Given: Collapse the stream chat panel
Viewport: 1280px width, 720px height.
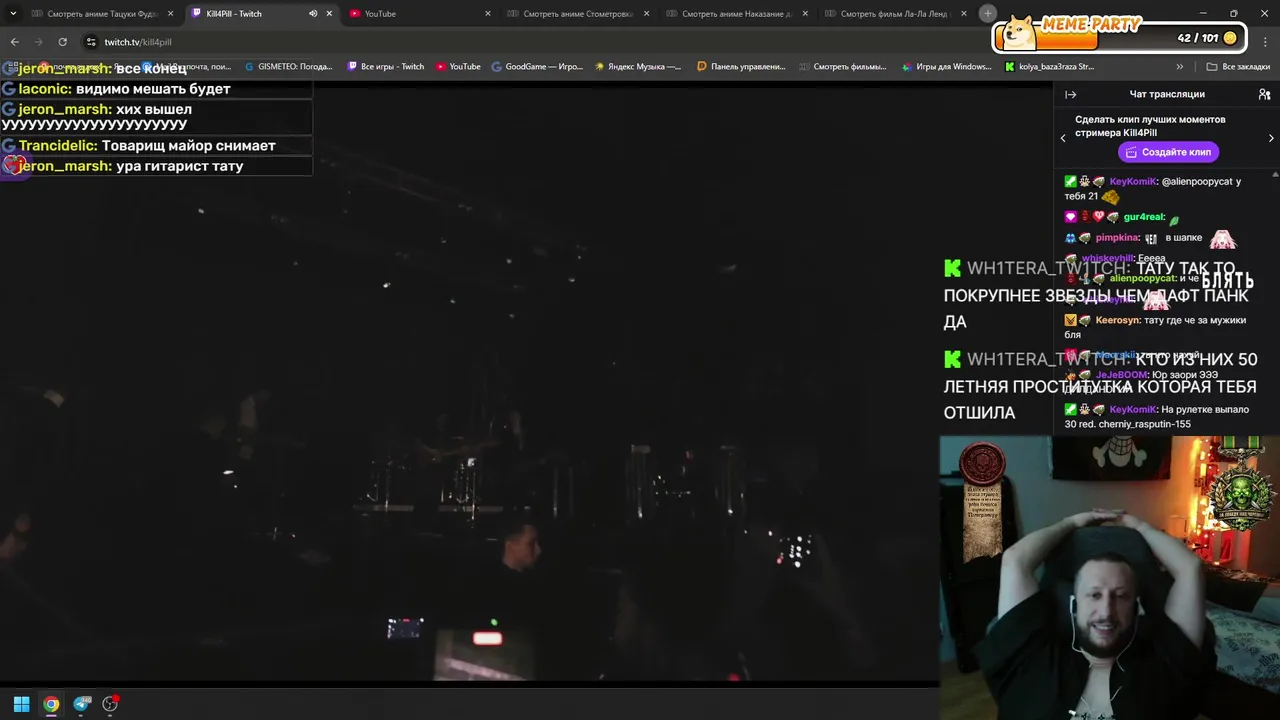Looking at the screenshot, I should coord(1070,94).
